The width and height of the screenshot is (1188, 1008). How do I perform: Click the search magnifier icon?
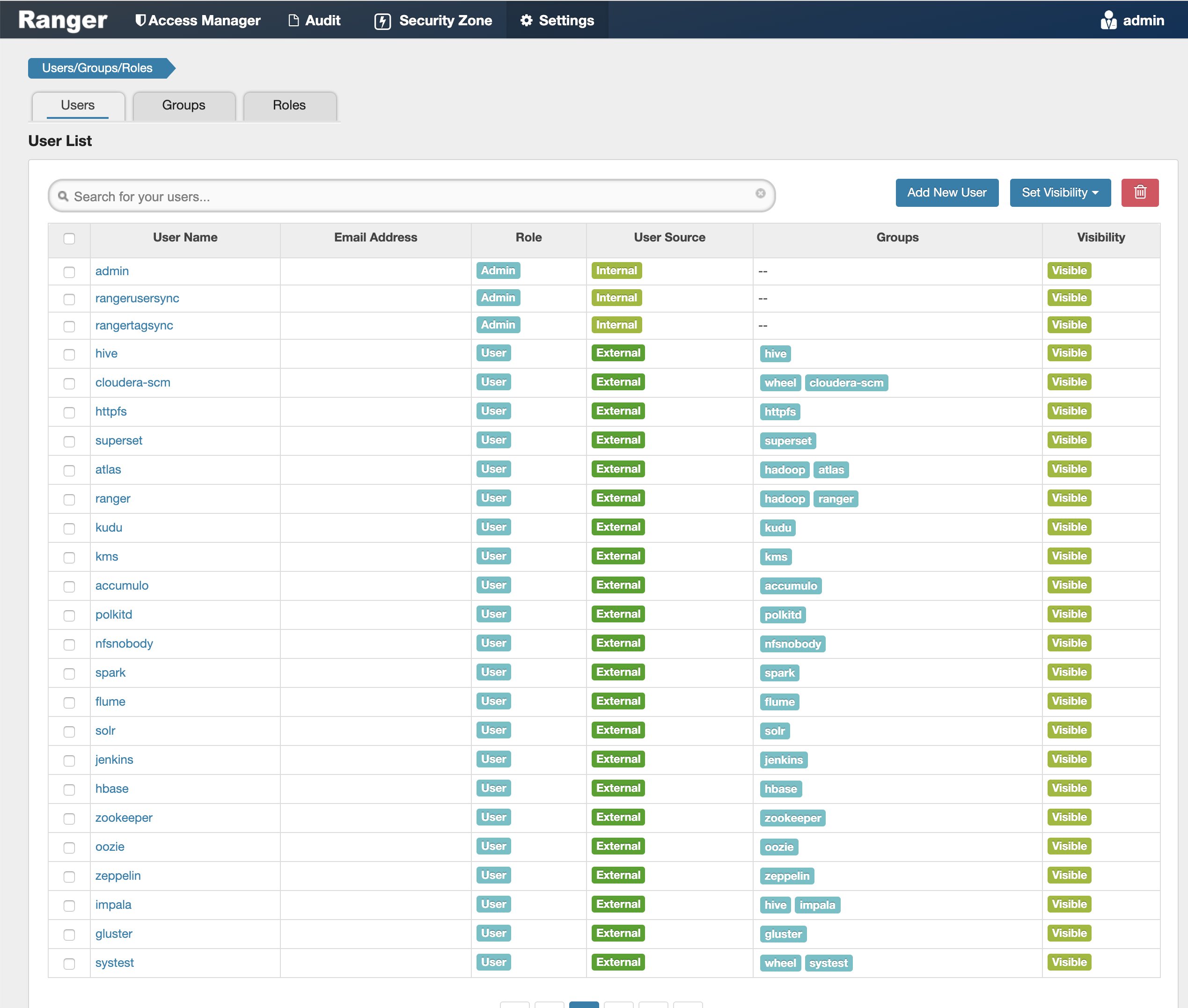(x=64, y=197)
